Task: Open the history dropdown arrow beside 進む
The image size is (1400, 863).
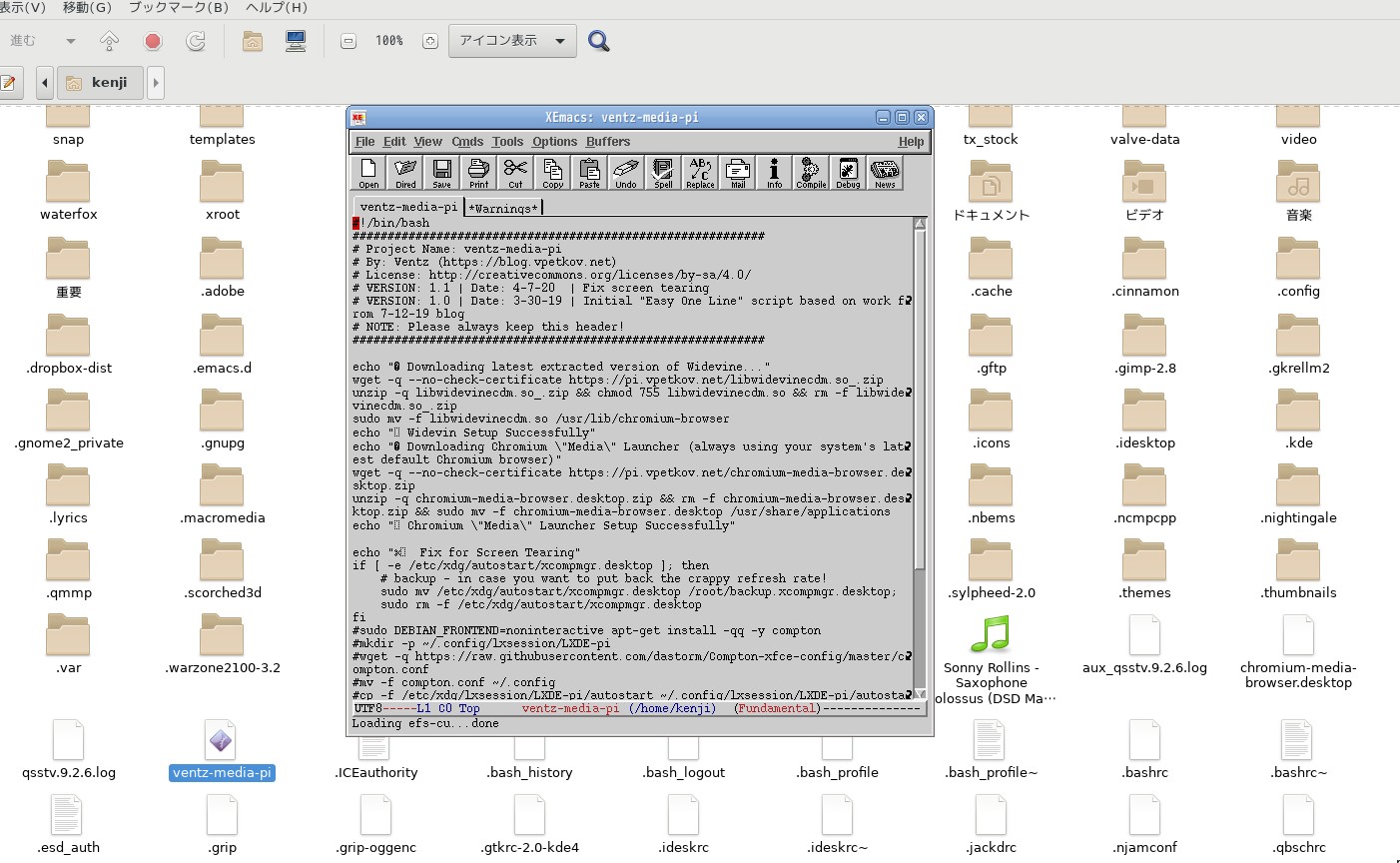Action: 70,41
